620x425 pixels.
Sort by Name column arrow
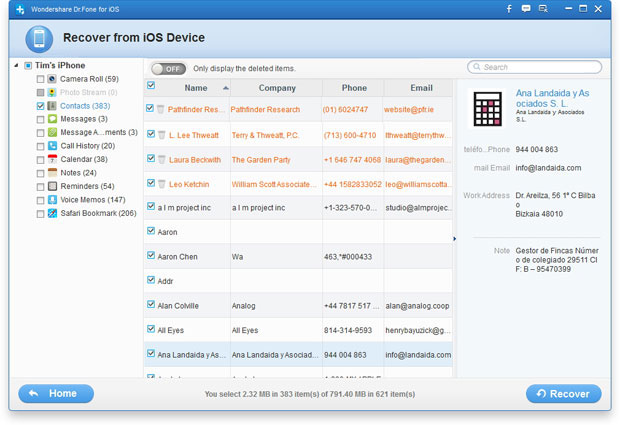click(x=226, y=88)
